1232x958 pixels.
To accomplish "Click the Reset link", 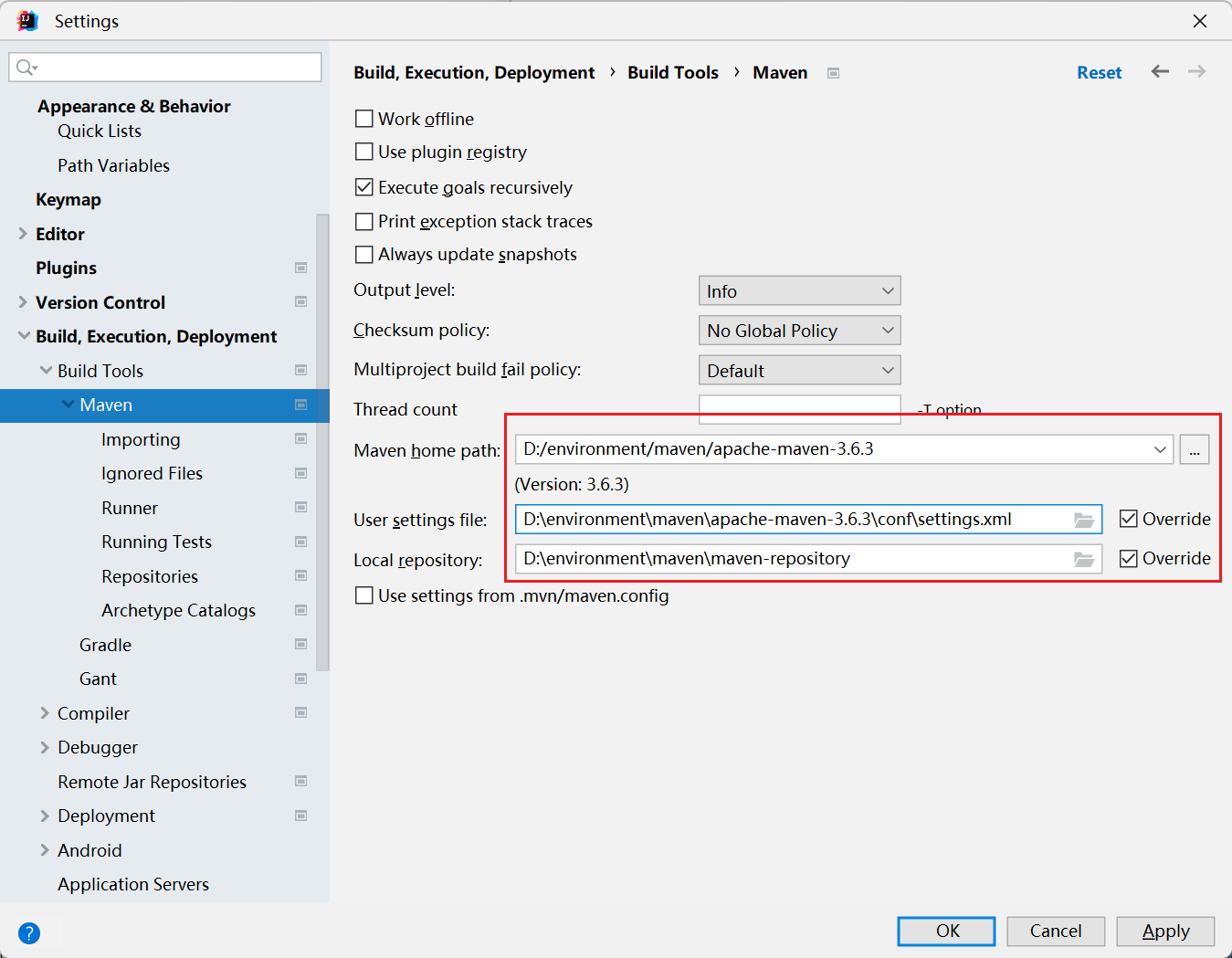I will [1099, 72].
